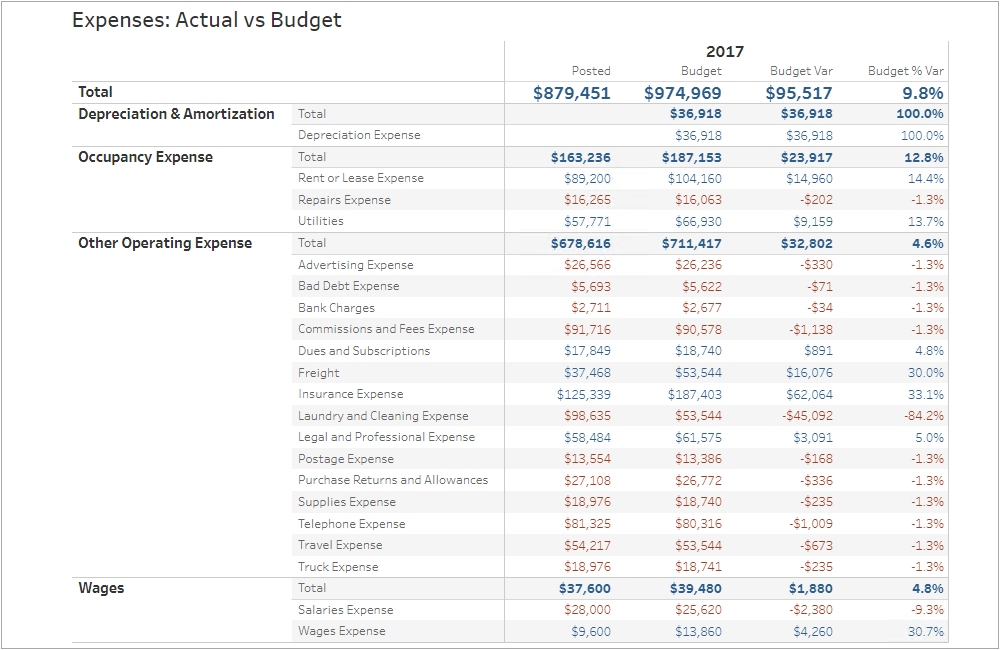Image resolution: width=1000 pixels, height=650 pixels.
Task: Click the Other Operating Expense category
Action: tap(165, 244)
